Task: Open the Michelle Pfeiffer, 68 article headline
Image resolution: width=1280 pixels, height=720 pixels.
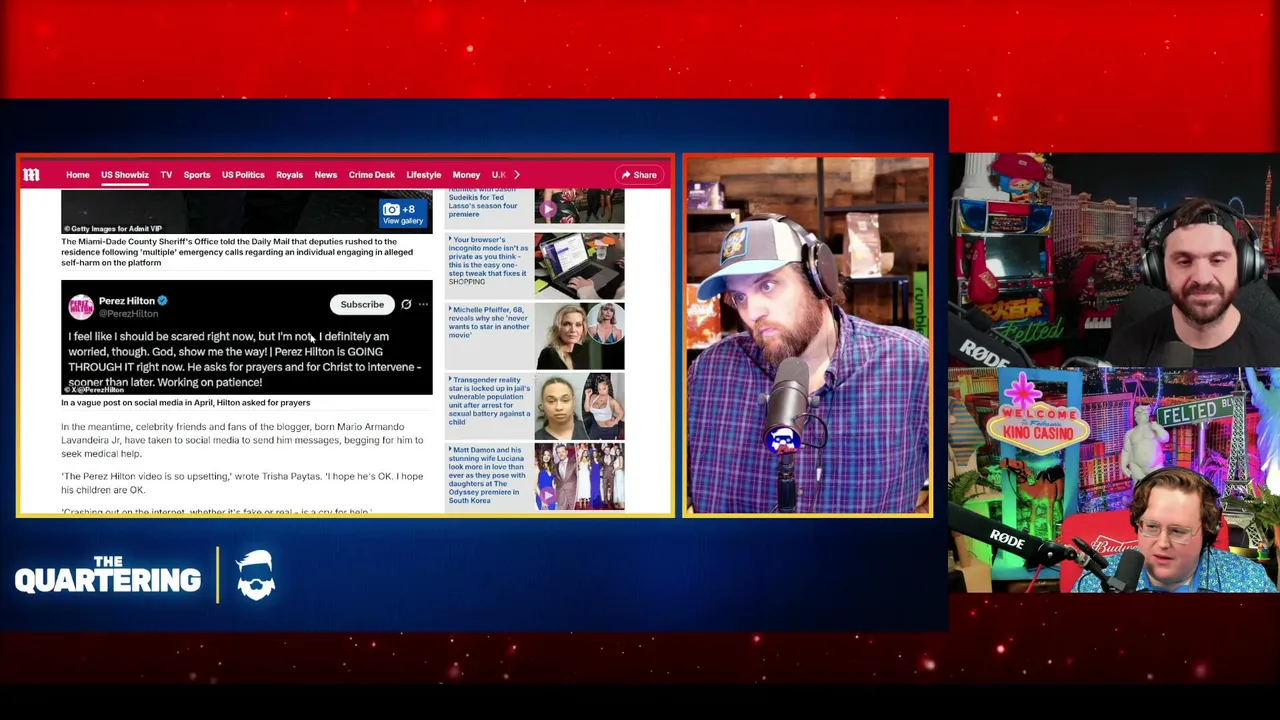Action: [488, 322]
